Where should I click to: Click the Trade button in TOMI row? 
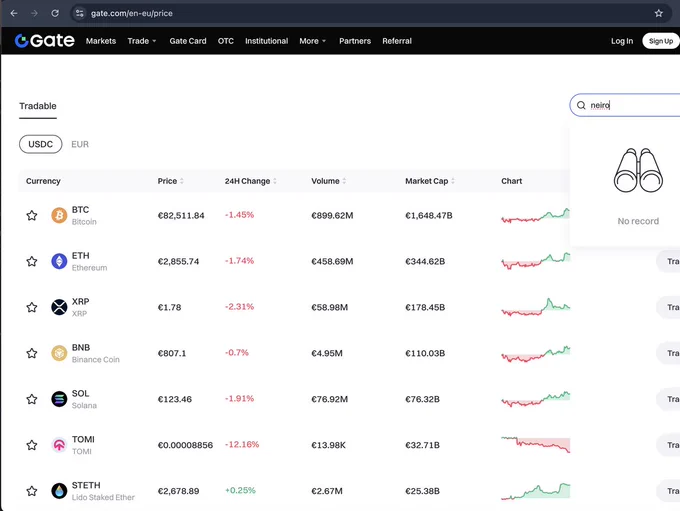click(668, 445)
